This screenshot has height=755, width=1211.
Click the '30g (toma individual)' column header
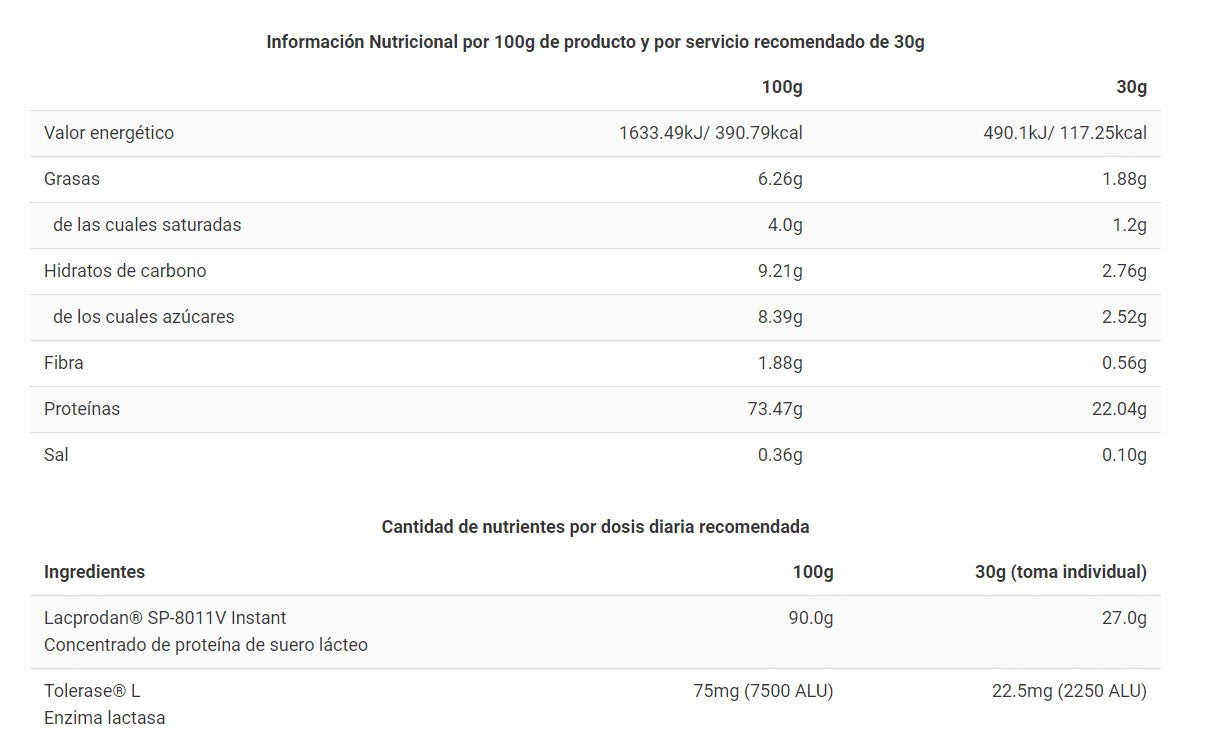click(x=1060, y=572)
